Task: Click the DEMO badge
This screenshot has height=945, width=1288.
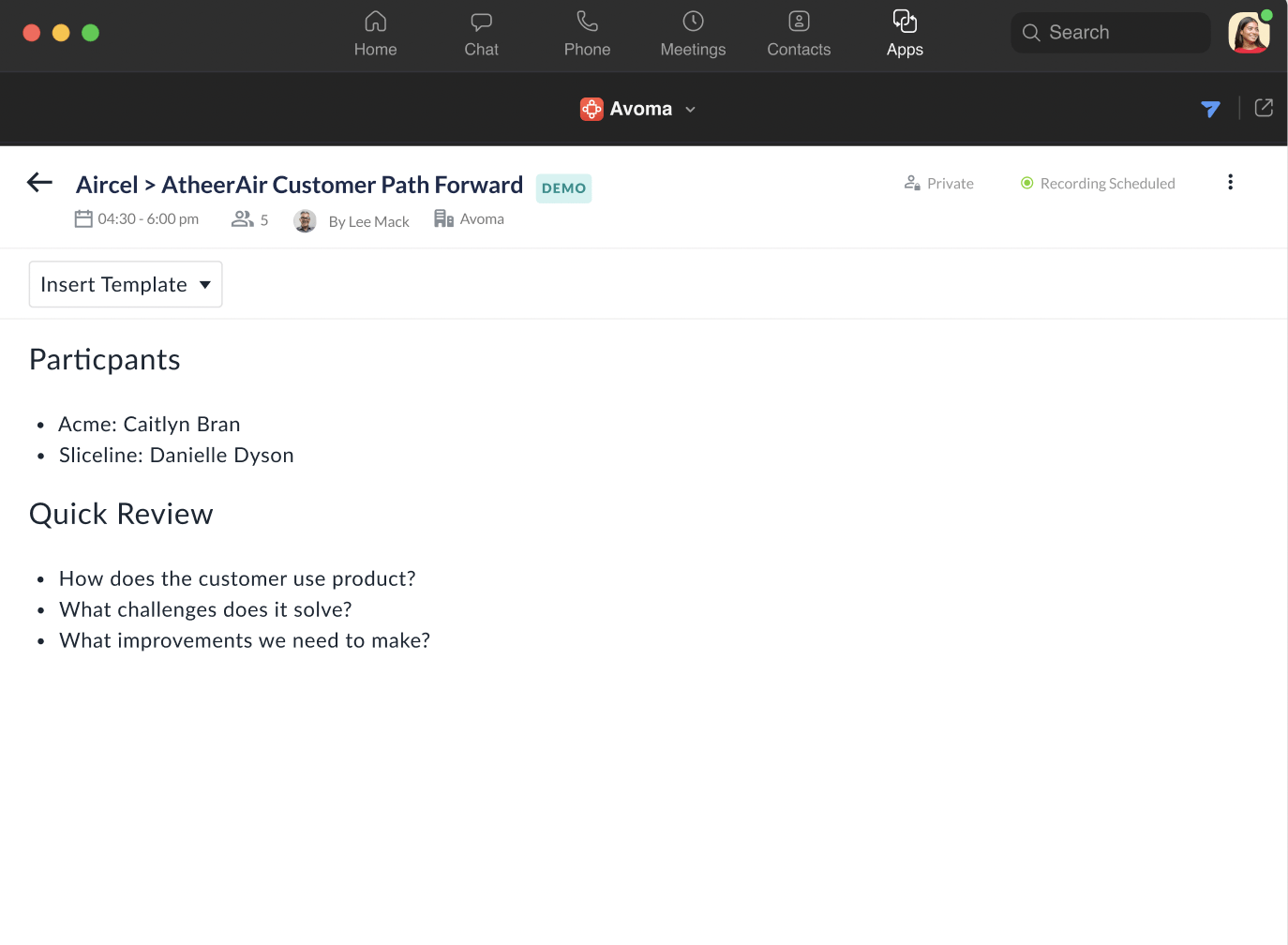Action: pos(563,188)
